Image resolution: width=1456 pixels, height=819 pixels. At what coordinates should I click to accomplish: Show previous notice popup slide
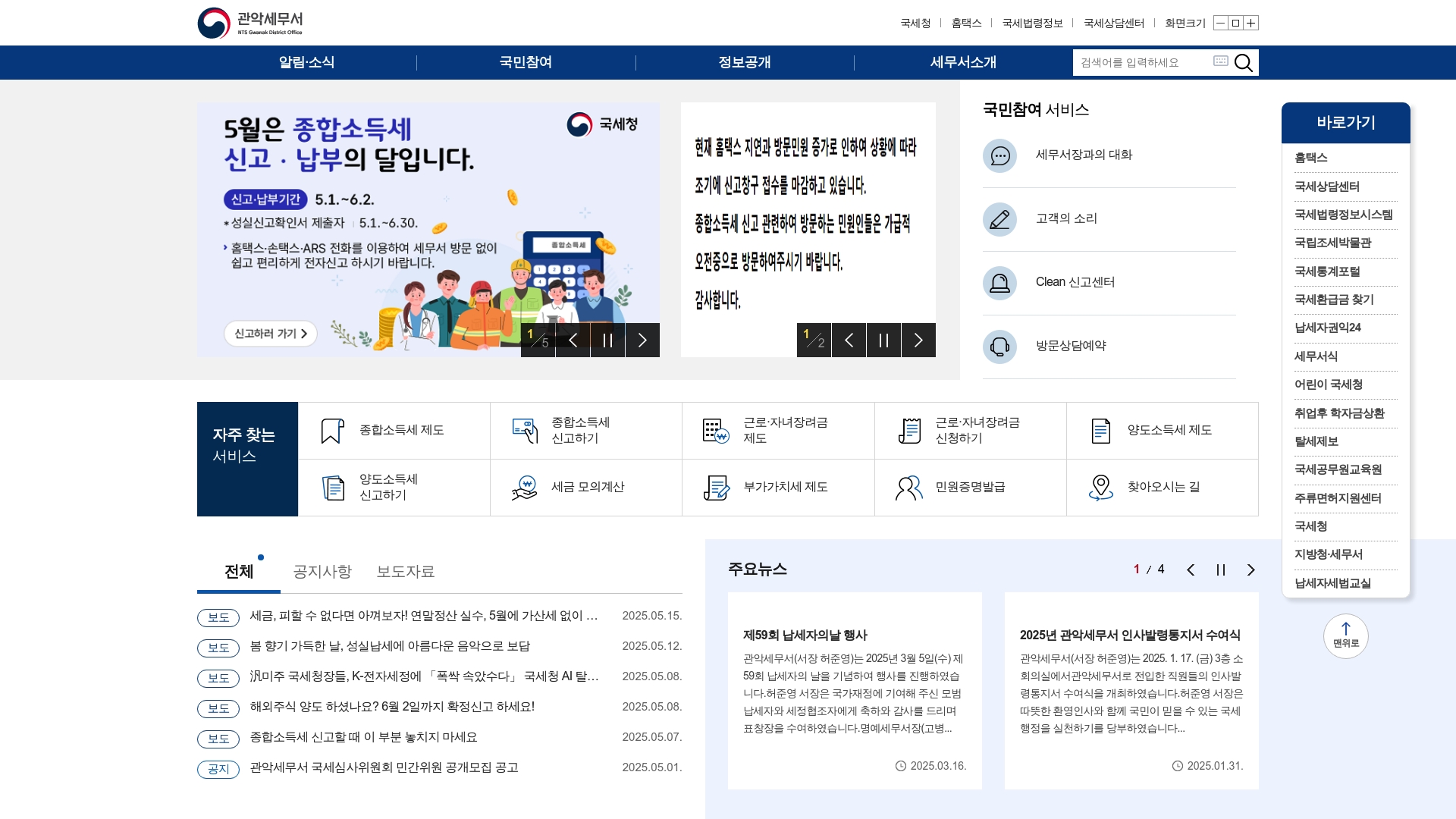tap(849, 340)
